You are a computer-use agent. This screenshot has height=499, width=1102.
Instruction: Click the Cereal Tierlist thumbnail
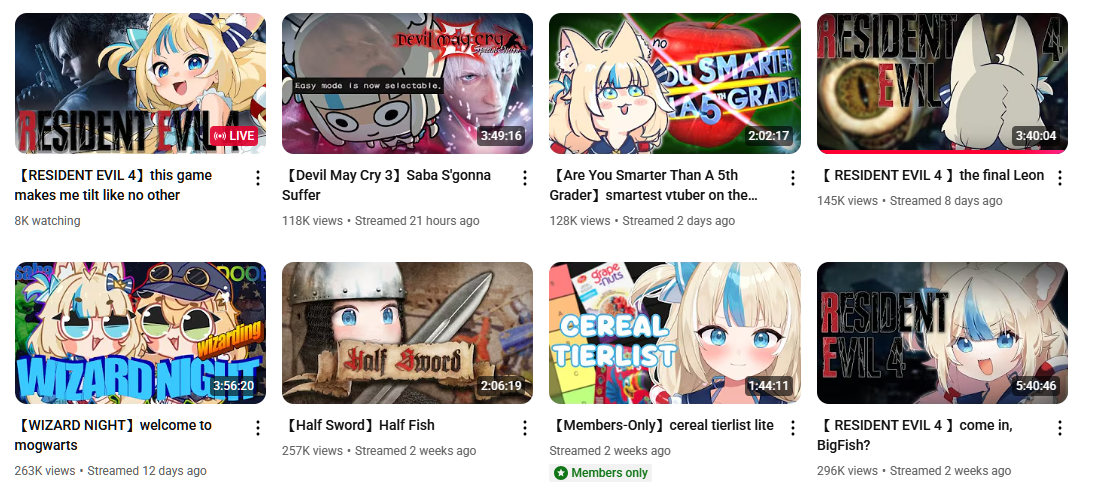(x=675, y=333)
